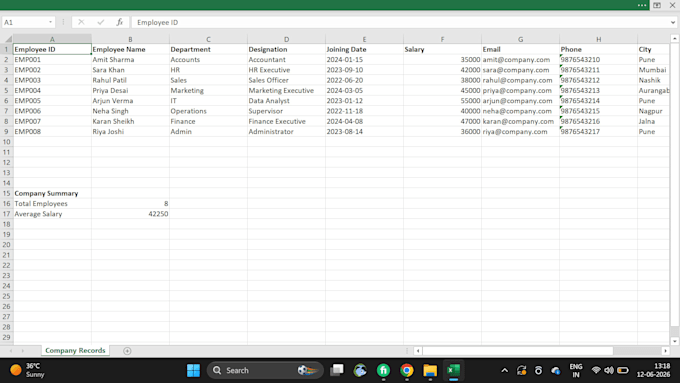680x383 pixels.
Task: Click the formula bar Enter checkmark icon
Action: coord(101,22)
